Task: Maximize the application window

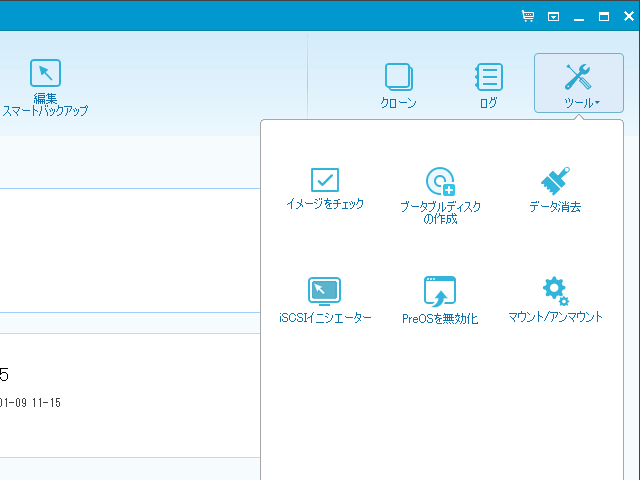Action: pyautogui.click(x=604, y=16)
